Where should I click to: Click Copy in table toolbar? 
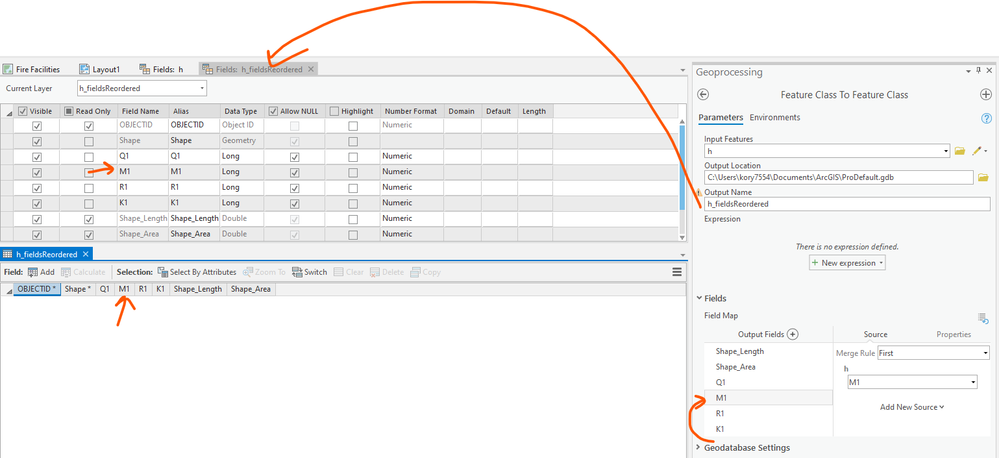click(x=426, y=272)
